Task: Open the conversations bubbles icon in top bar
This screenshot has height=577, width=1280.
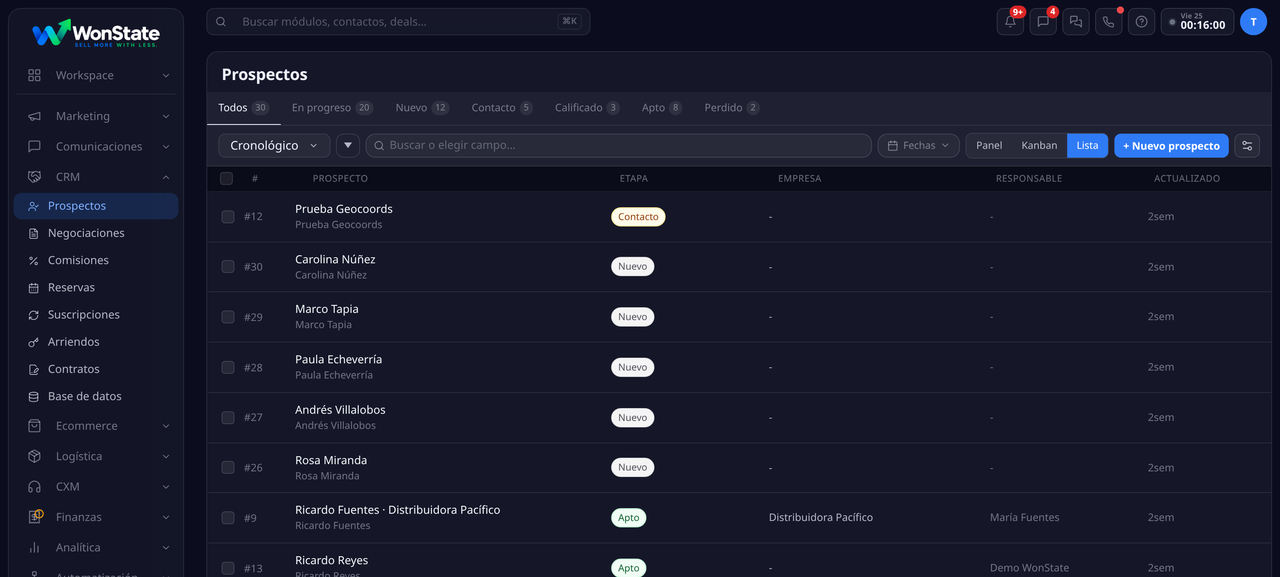Action: [x=1076, y=22]
